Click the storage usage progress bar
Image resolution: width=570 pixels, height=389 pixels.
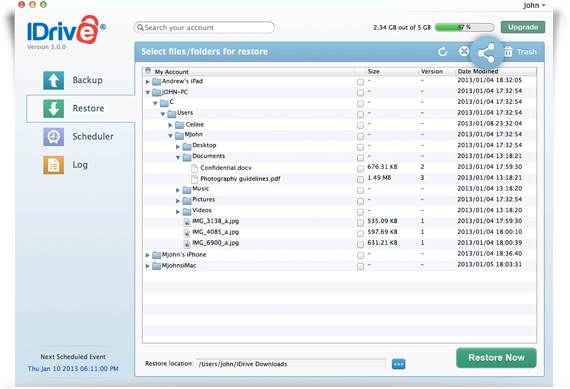coord(464,27)
